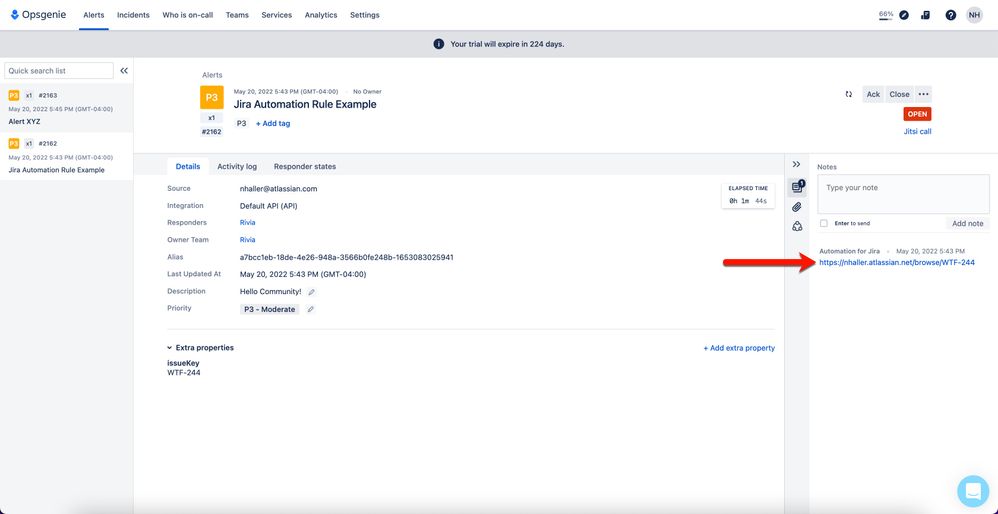998x514 pixels.
Task: Click the Quick search list field
Action: [x=59, y=71]
